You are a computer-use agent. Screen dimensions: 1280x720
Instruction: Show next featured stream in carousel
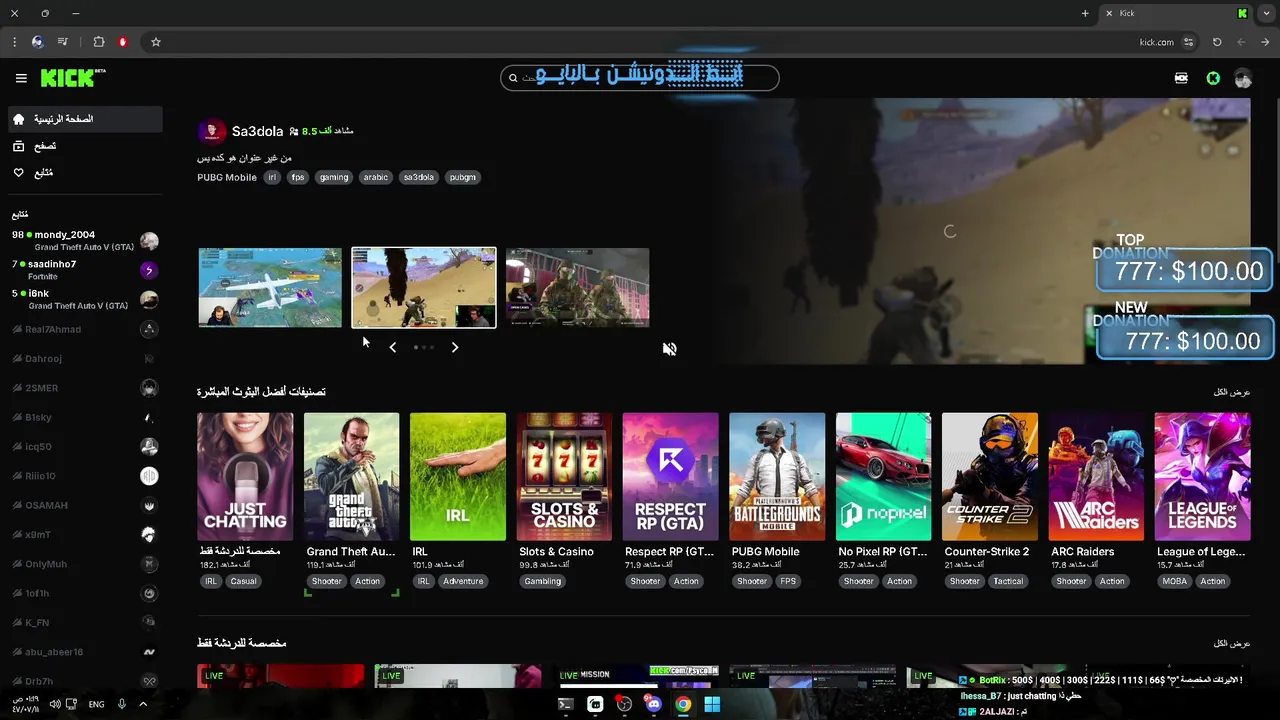[455, 347]
